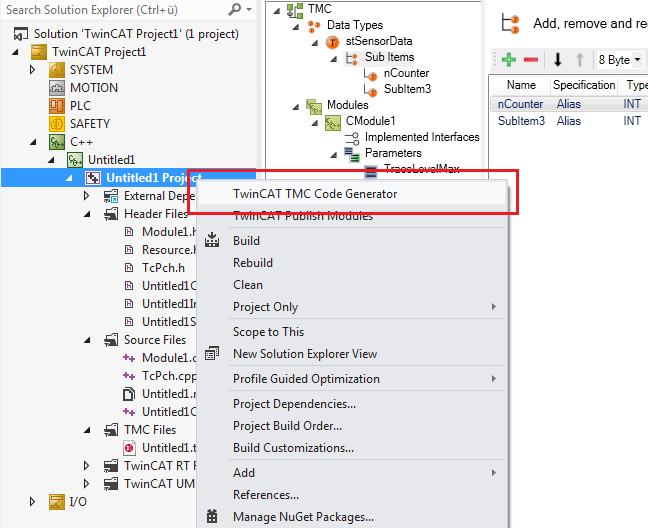Image resolution: width=648 pixels, height=528 pixels.
Task: Click the Name column header
Action: 521,85
